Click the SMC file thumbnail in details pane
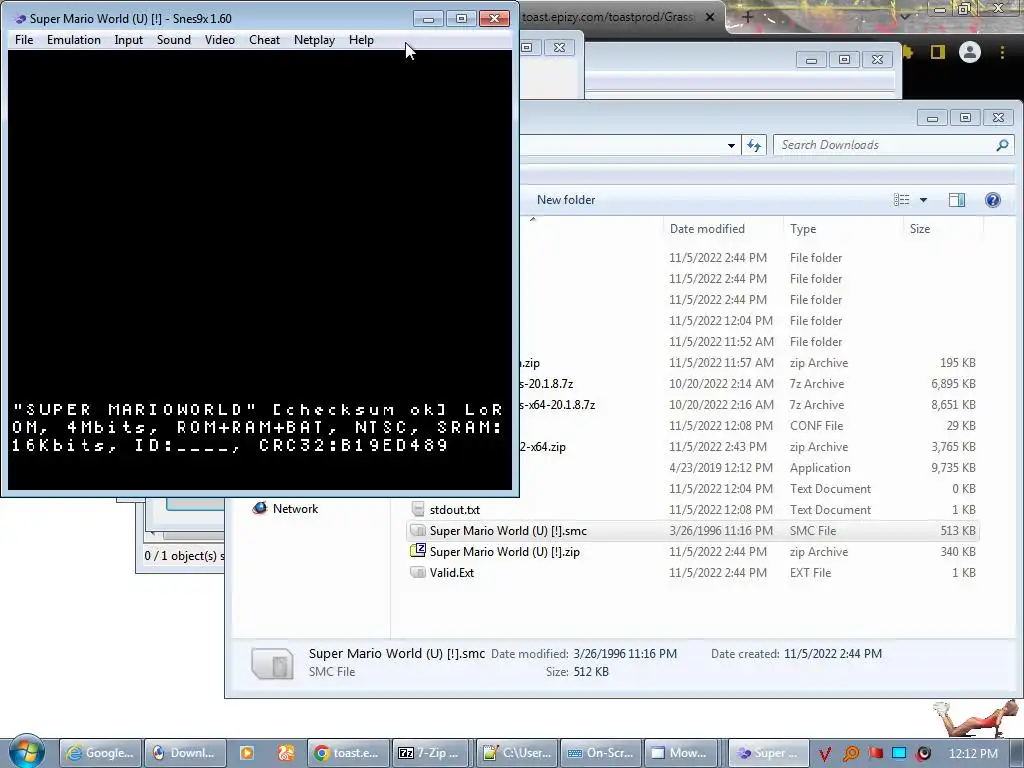This screenshot has width=1024, height=768. coord(272,663)
